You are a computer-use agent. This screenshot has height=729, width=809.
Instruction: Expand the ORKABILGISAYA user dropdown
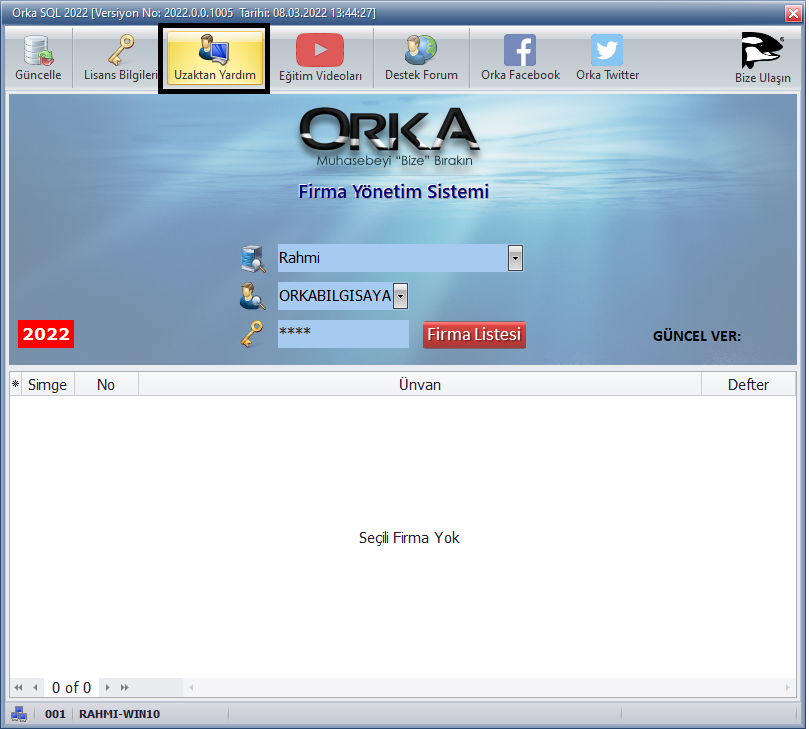click(x=400, y=296)
